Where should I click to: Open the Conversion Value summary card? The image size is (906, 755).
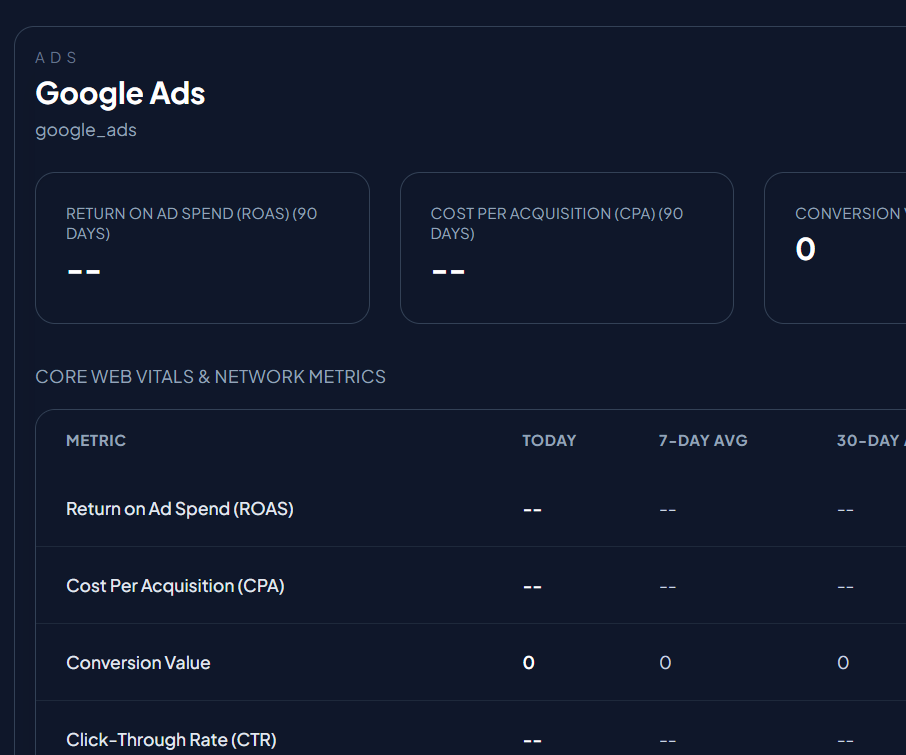click(836, 248)
